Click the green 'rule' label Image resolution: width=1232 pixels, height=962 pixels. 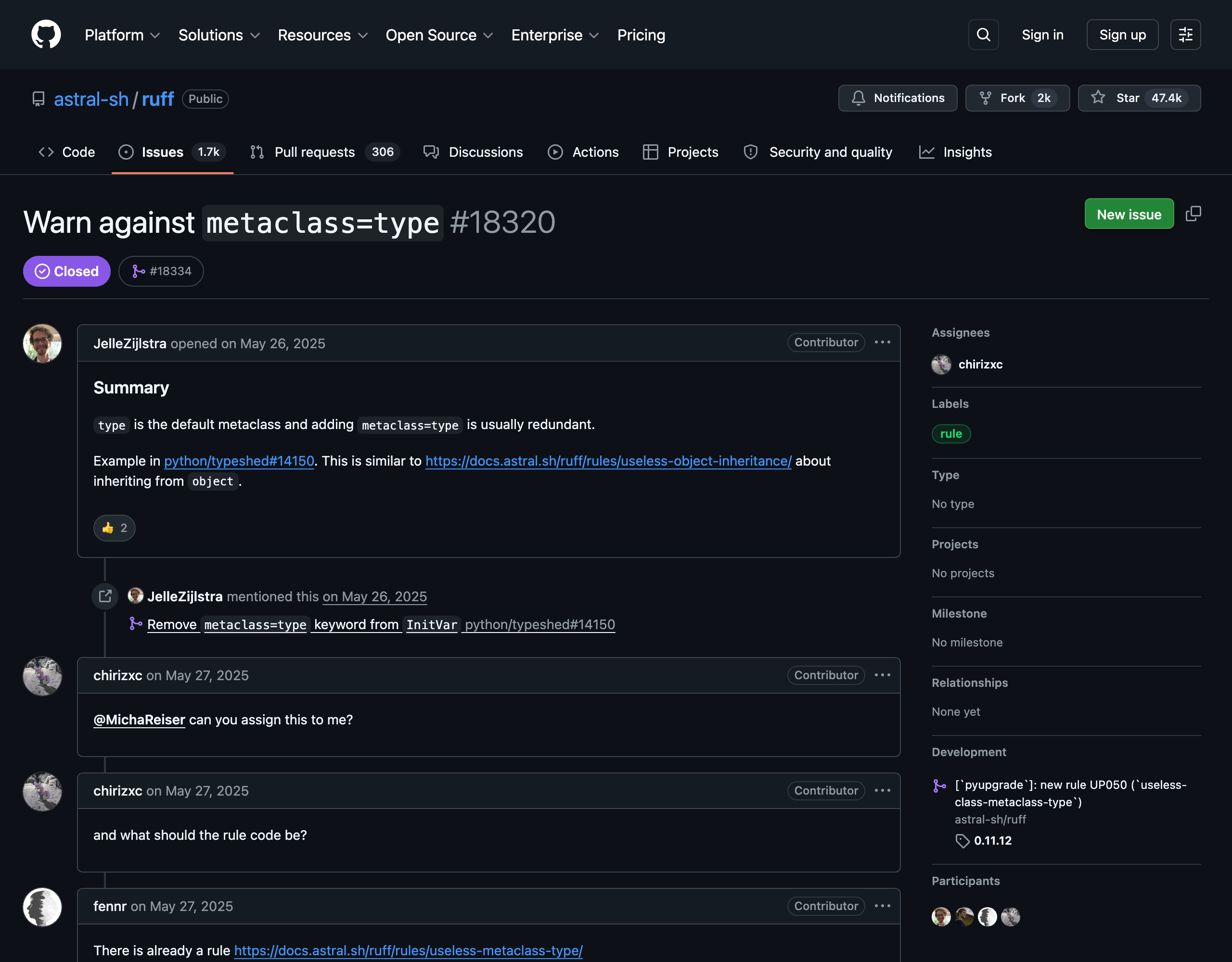(950, 434)
